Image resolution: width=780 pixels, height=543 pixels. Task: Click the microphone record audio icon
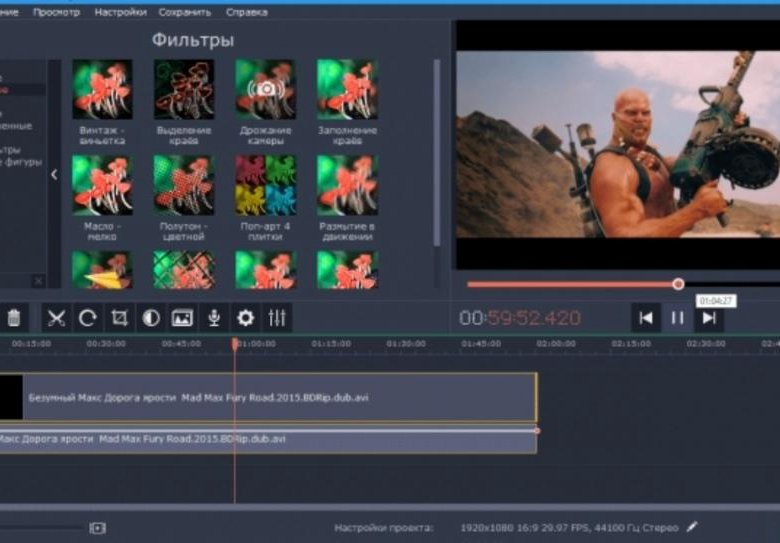coord(214,318)
